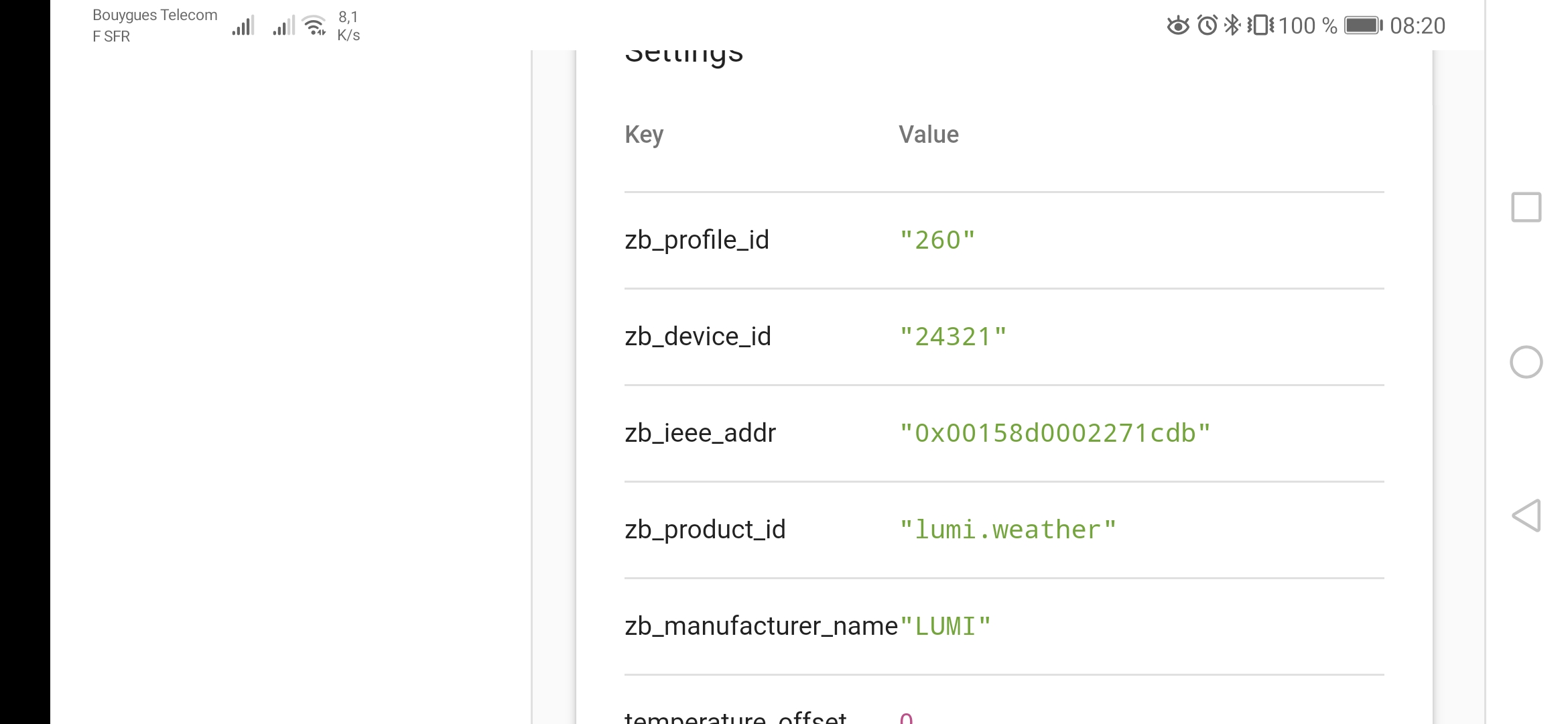
Task: Click the zb_manufacturer_name key label
Action: [x=761, y=626]
